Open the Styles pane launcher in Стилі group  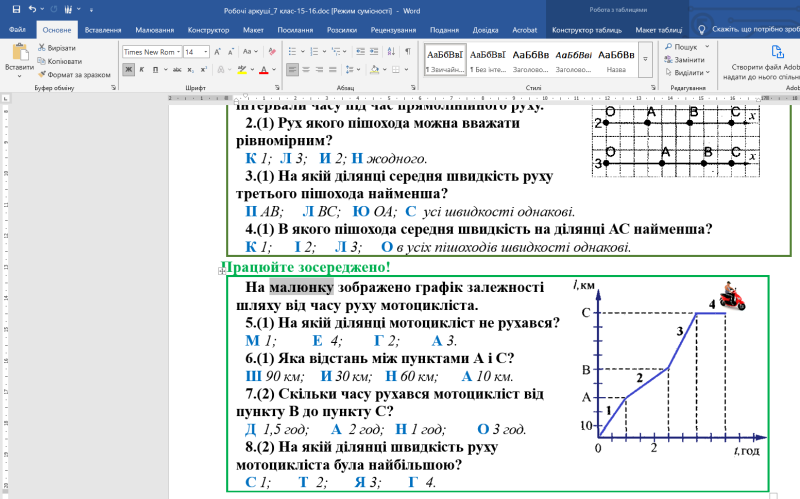pyautogui.click(x=654, y=88)
